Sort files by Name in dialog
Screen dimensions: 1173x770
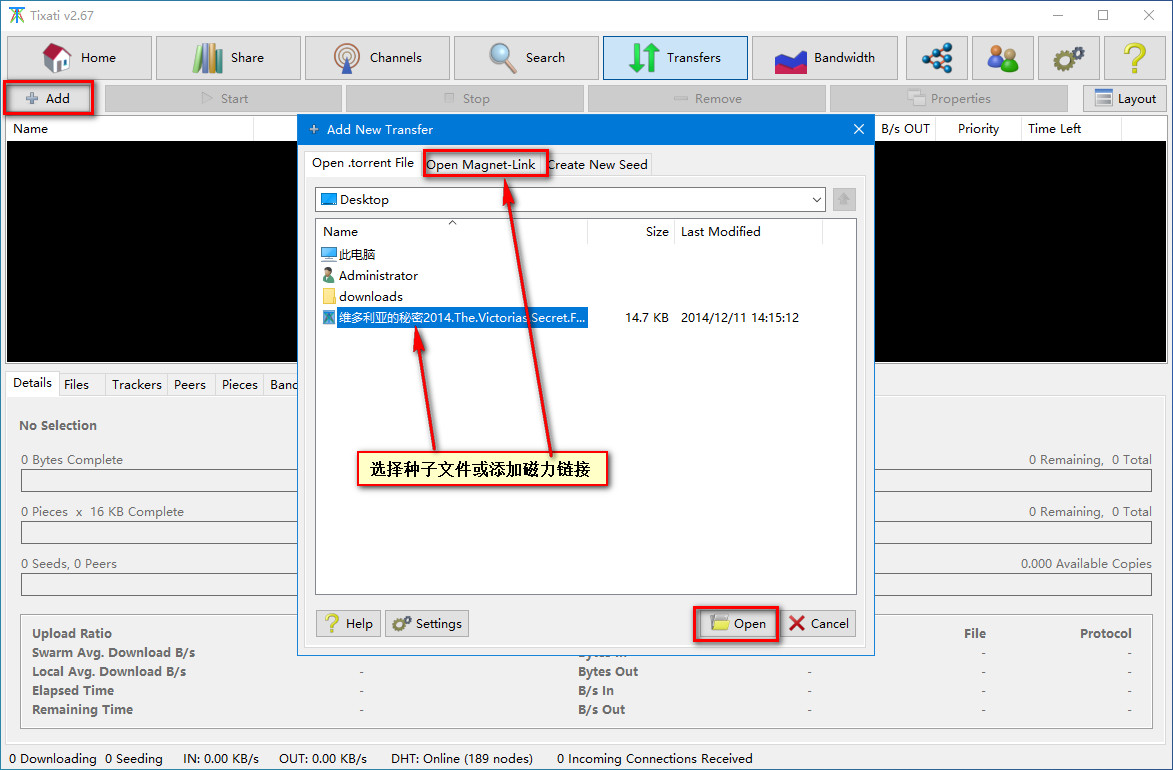(x=452, y=232)
